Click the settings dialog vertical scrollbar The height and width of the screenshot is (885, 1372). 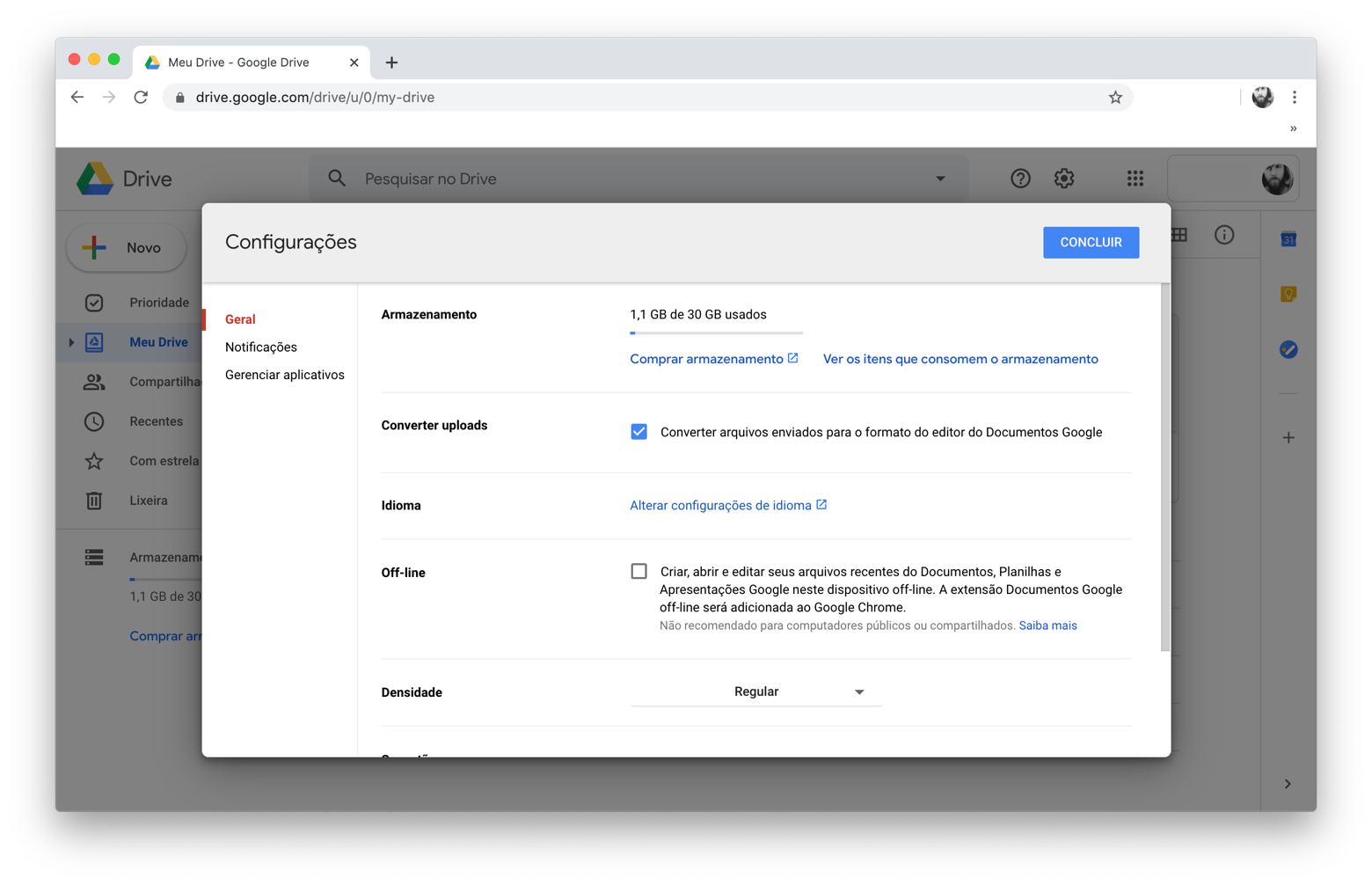coord(1165,466)
